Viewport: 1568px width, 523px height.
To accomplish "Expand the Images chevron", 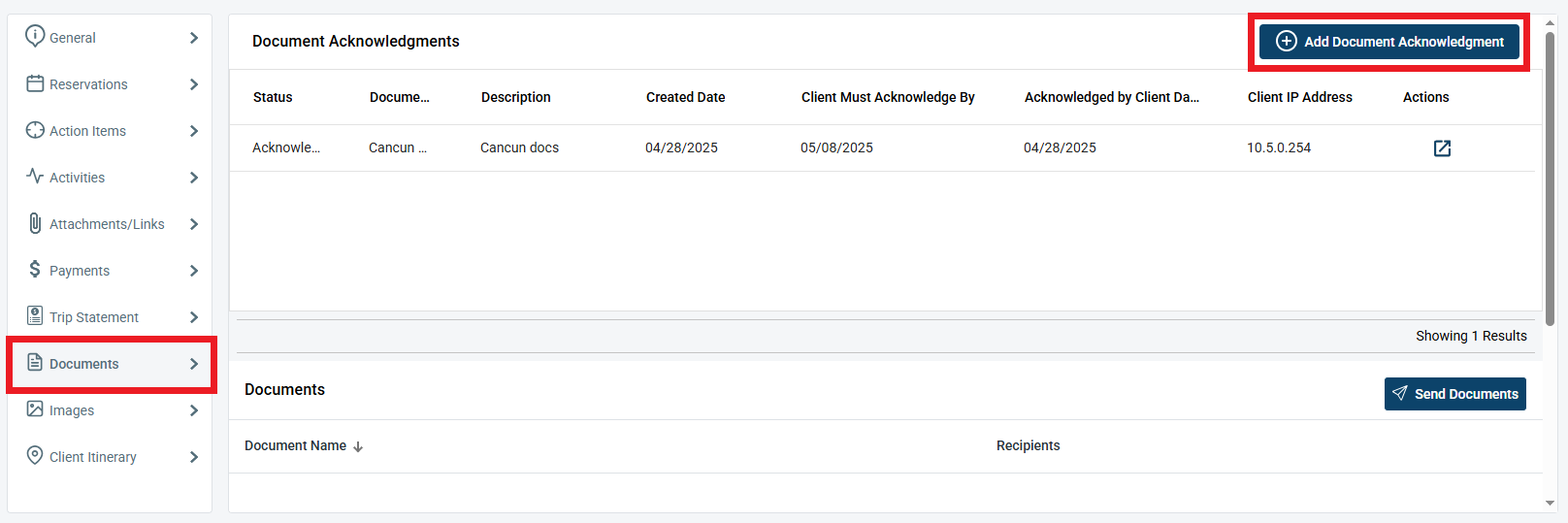I will 194,410.
